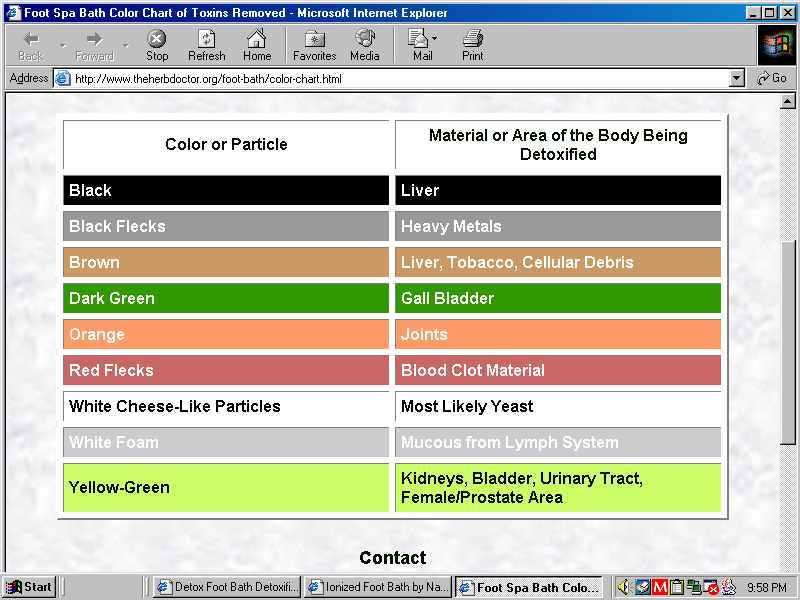The height and width of the screenshot is (600, 800).
Task: Open the Media panel
Action: pyautogui.click(x=364, y=44)
